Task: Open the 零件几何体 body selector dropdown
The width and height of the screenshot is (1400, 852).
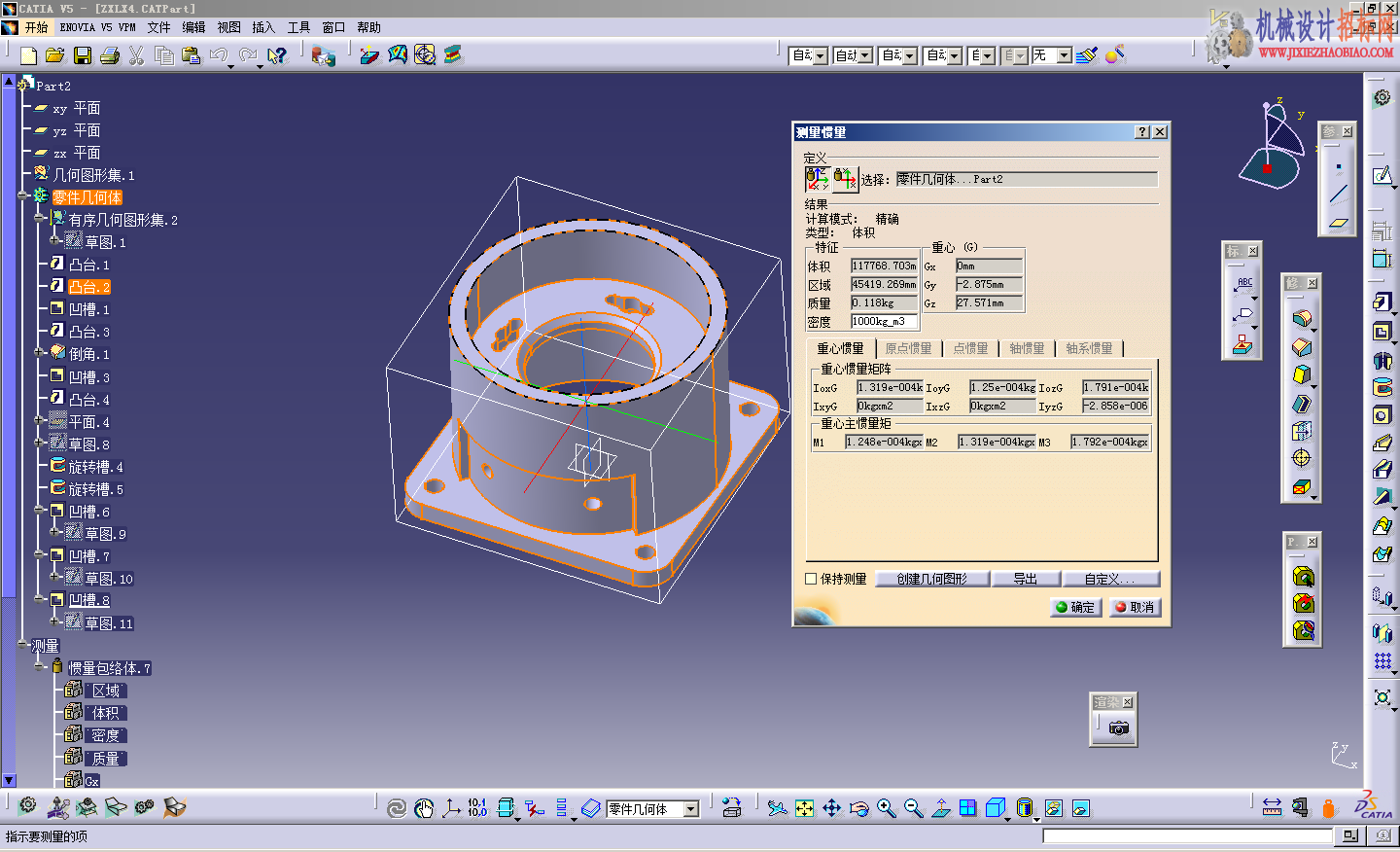Action: click(691, 809)
